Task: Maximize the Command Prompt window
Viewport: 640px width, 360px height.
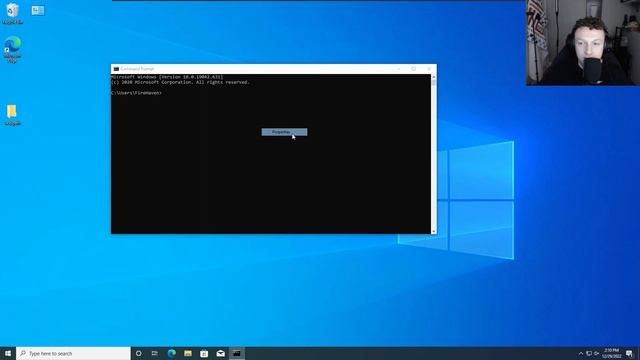Action: [x=413, y=69]
